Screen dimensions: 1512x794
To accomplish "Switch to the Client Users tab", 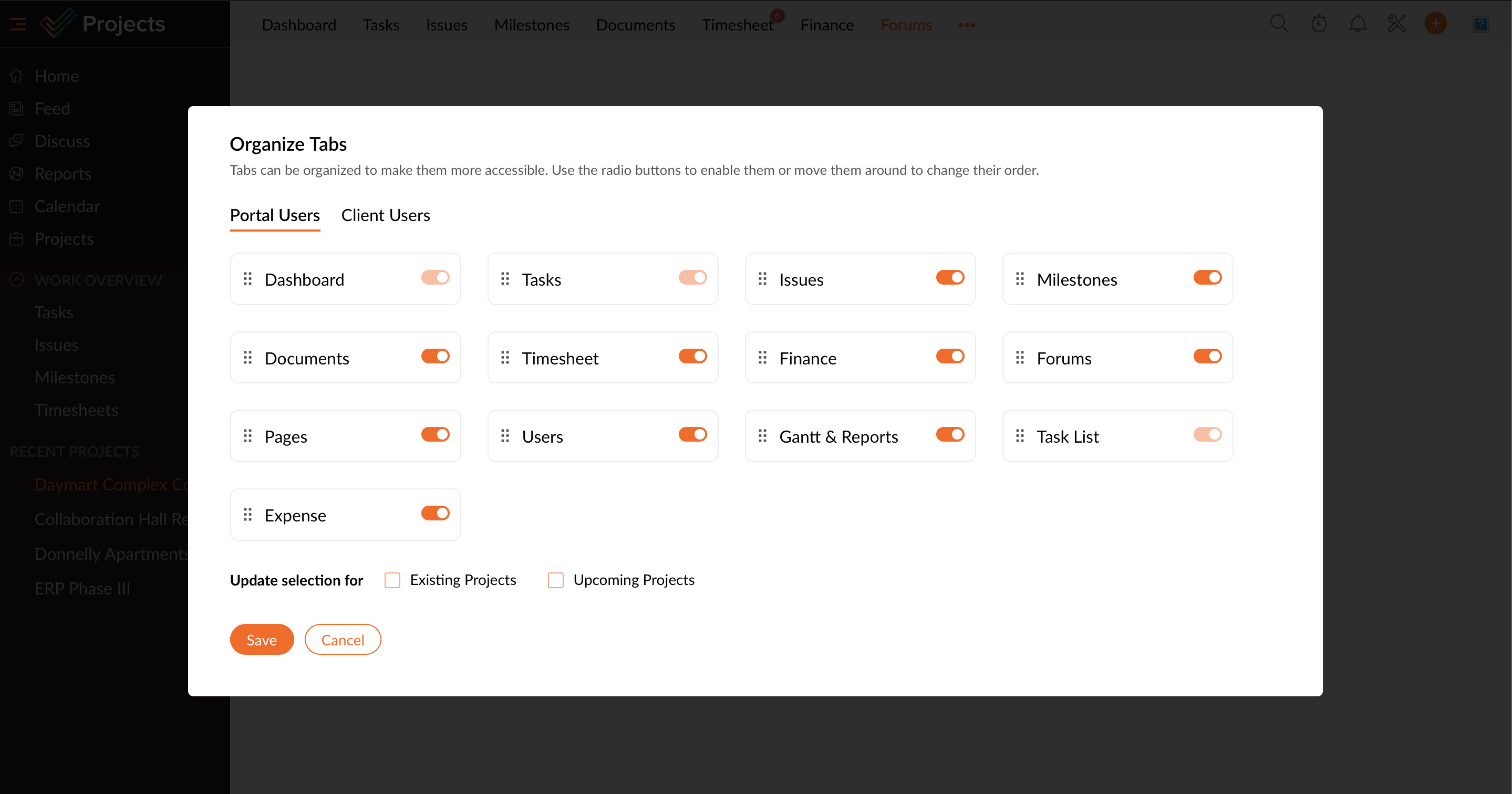I will coord(385,215).
